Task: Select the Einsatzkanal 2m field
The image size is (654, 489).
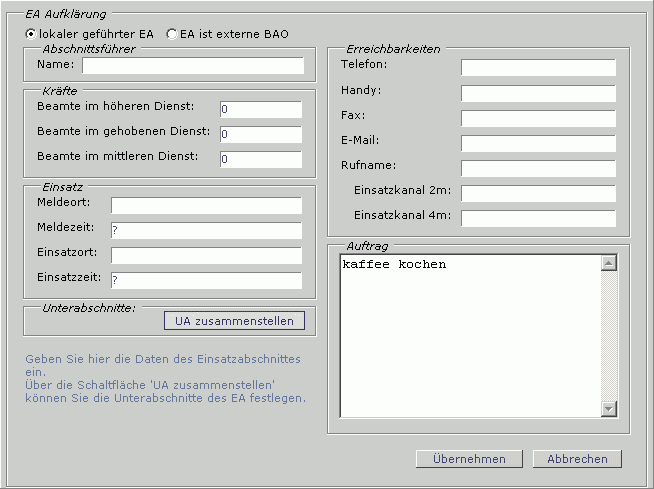Action: pyautogui.click(x=538, y=192)
